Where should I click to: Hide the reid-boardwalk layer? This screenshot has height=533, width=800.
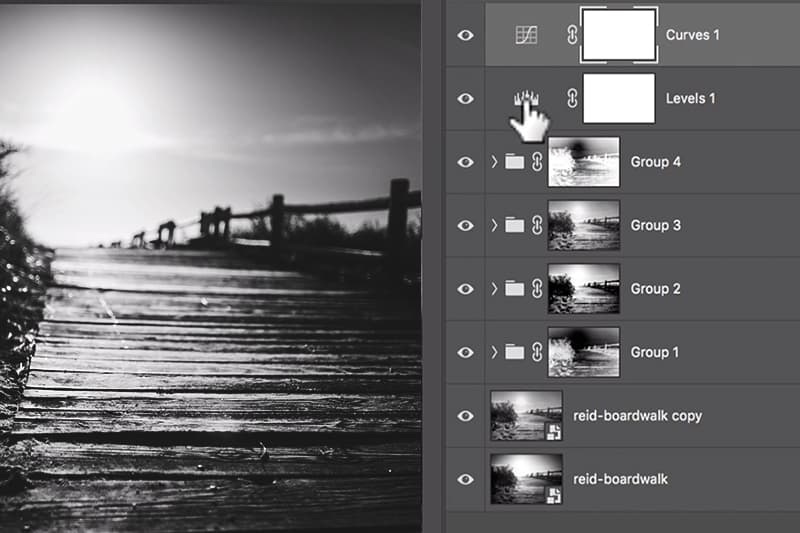coord(465,479)
